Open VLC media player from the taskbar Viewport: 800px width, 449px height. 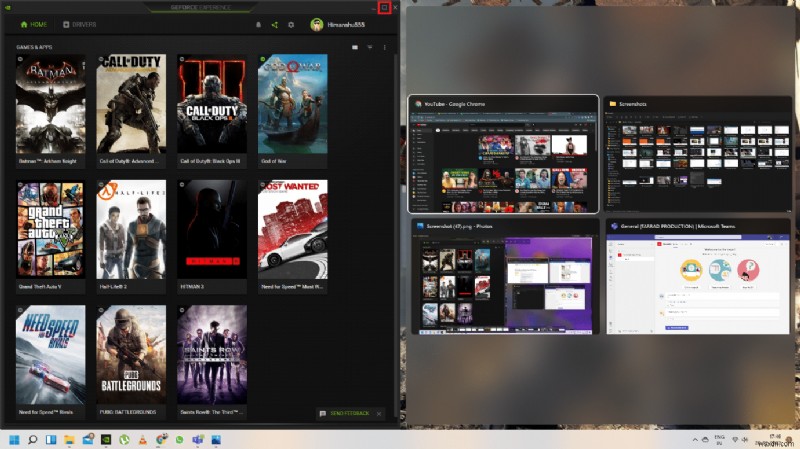coord(143,439)
